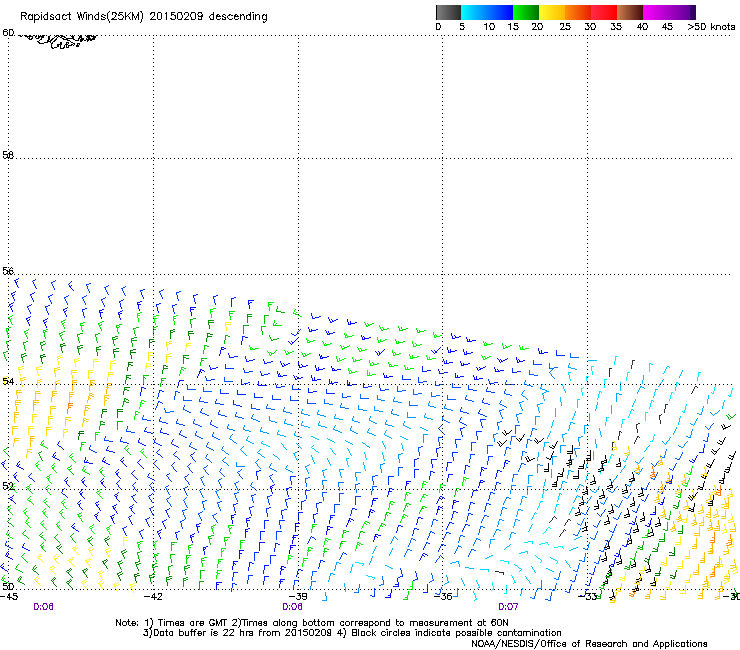Click the red 30-35 knots color swatch
740x650 pixels.
[x=604, y=12]
